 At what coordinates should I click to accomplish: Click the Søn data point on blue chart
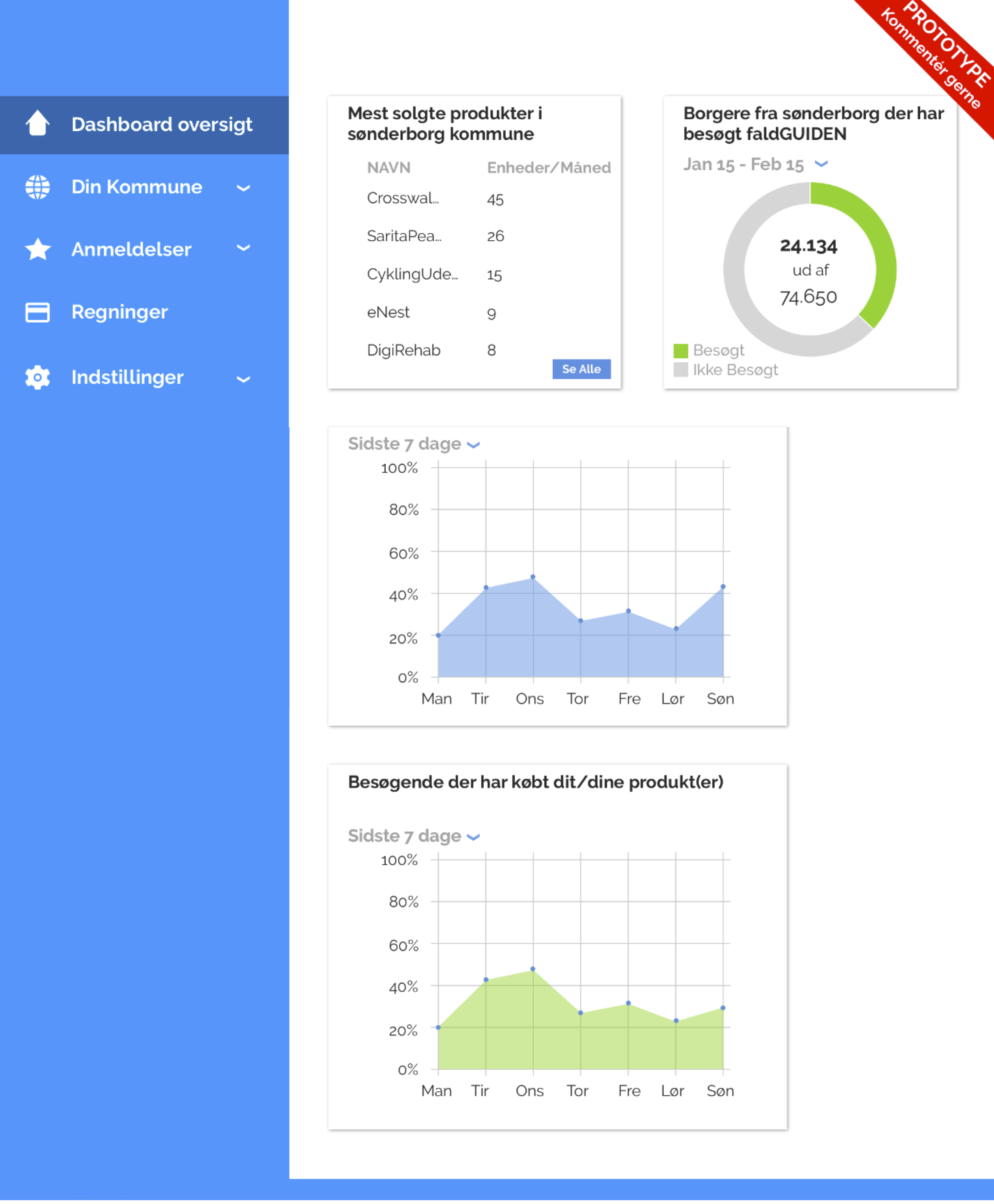click(x=723, y=587)
